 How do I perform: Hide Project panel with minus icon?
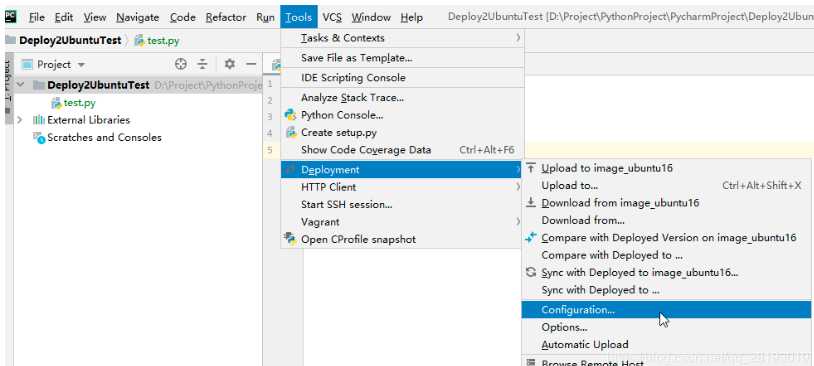tap(251, 64)
